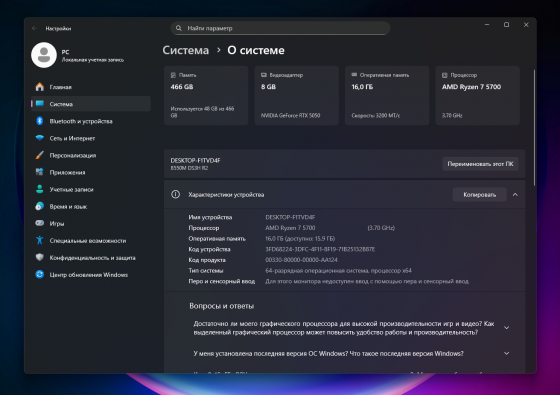Click the info icon beside Характеристики устройства

(x=175, y=194)
